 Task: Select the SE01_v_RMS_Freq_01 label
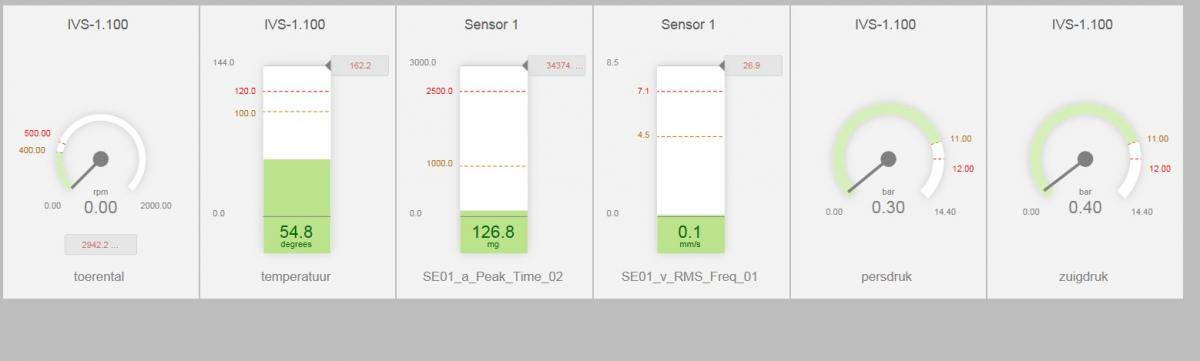coord(690,277)
